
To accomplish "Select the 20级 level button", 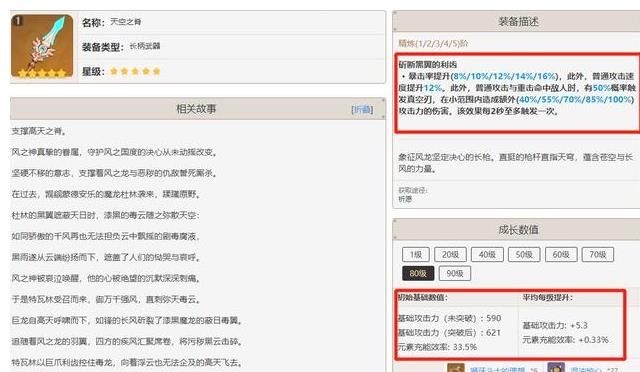I will click(450, 254).
